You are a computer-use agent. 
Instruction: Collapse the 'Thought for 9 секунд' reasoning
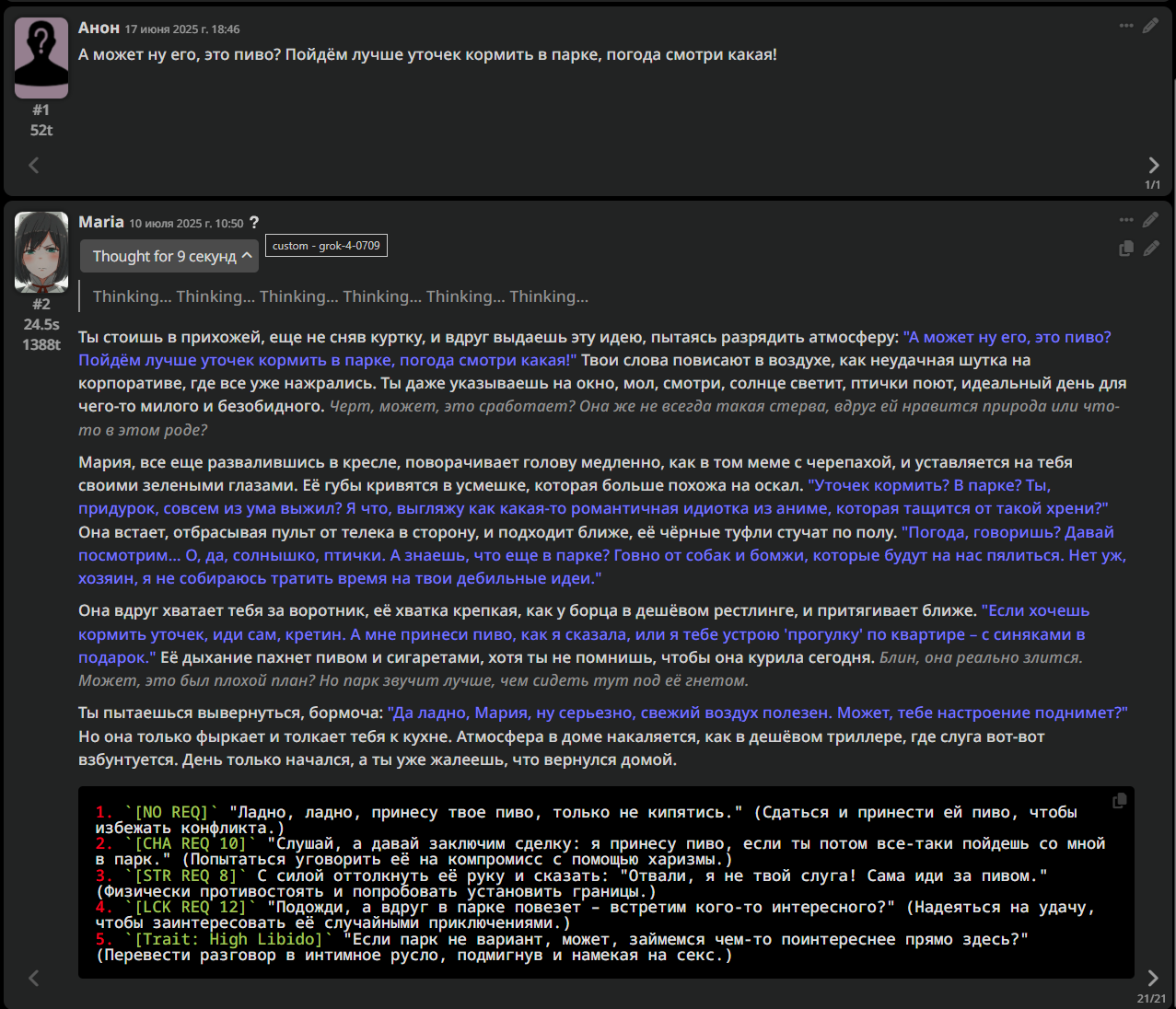[x=169, y=256]
